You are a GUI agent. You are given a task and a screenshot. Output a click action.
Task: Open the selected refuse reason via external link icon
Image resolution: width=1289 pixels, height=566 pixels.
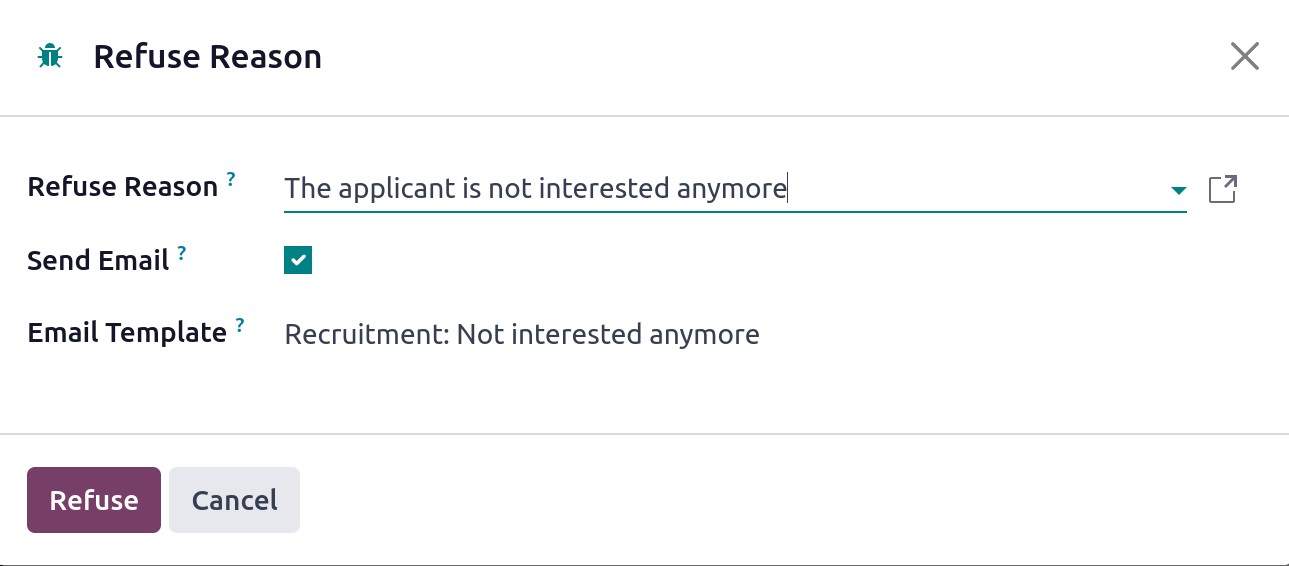tap(1223, 189)
